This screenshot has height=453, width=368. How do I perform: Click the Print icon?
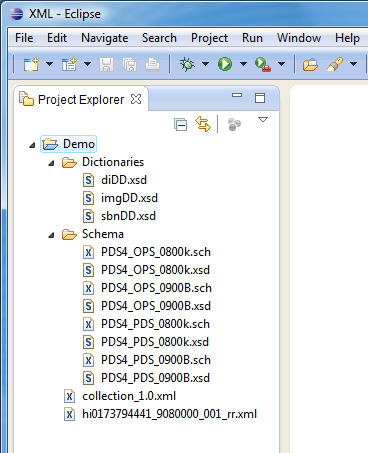152,64
